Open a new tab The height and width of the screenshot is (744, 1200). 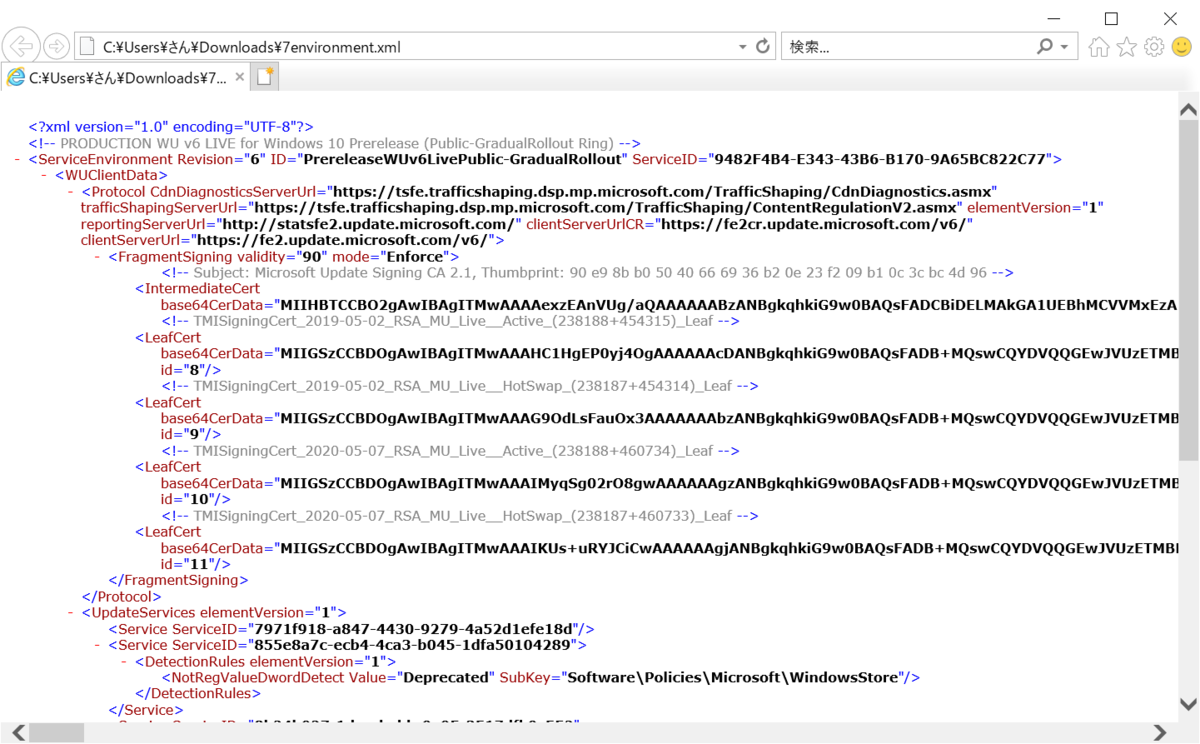(265, 77)
